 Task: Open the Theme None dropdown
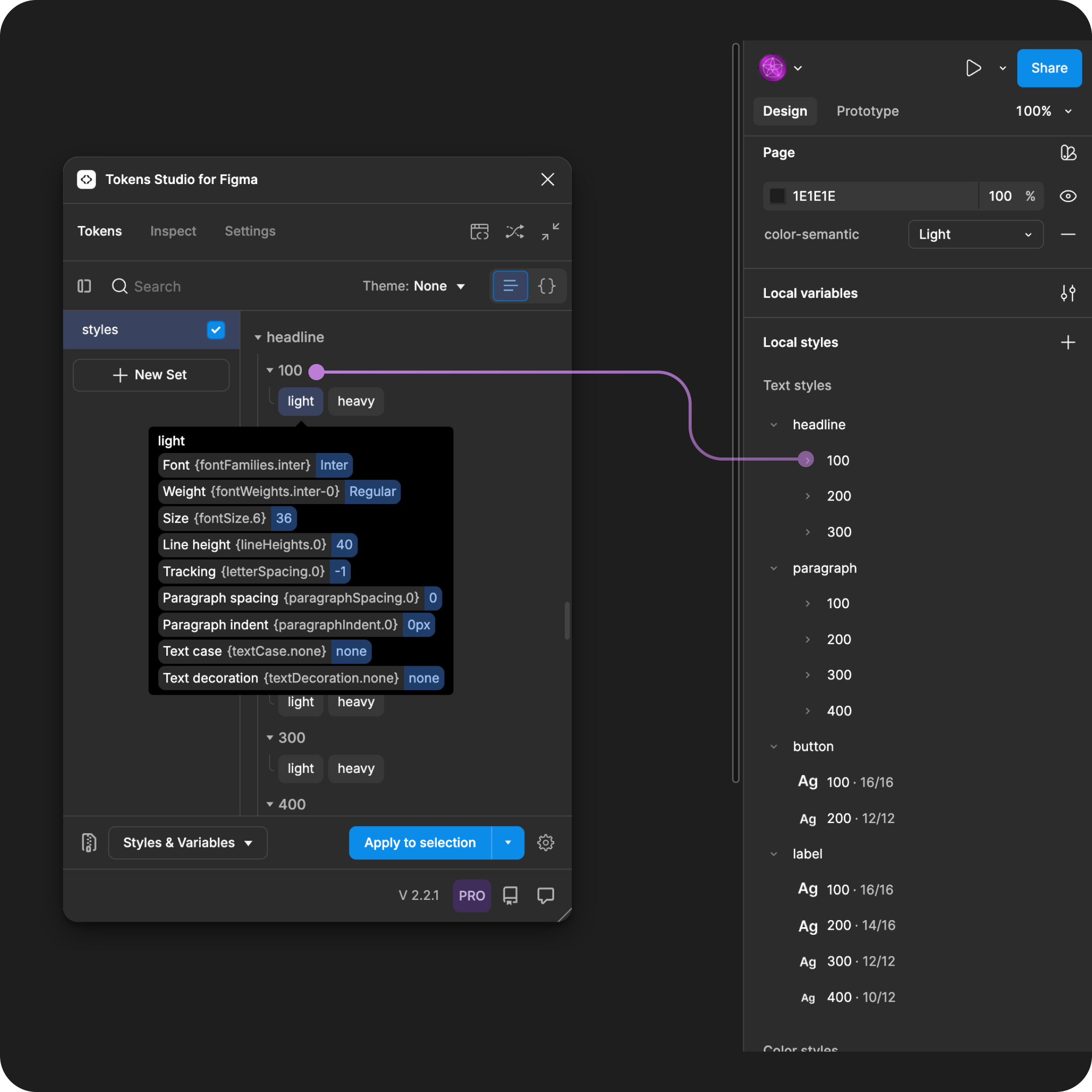pyautogui.click(x=414, y=286)
